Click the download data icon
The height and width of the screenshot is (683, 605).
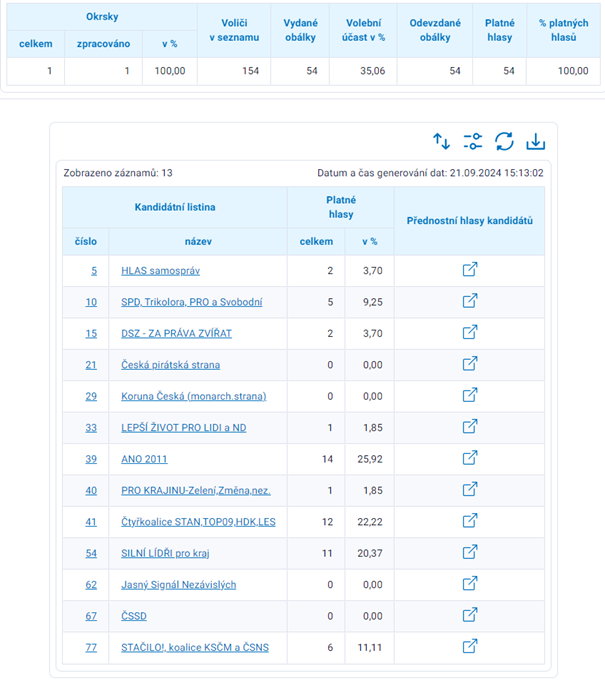tap(536, 142)
